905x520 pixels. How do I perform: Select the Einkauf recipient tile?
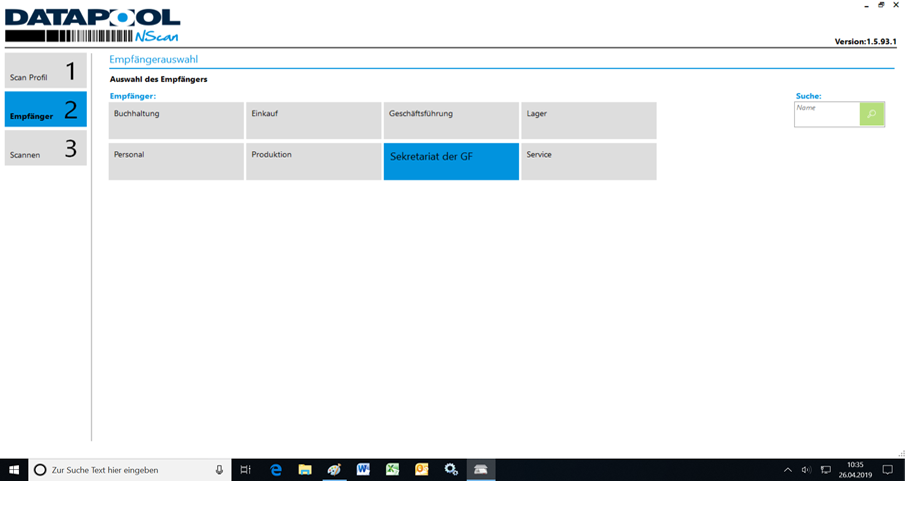(313, 121)
